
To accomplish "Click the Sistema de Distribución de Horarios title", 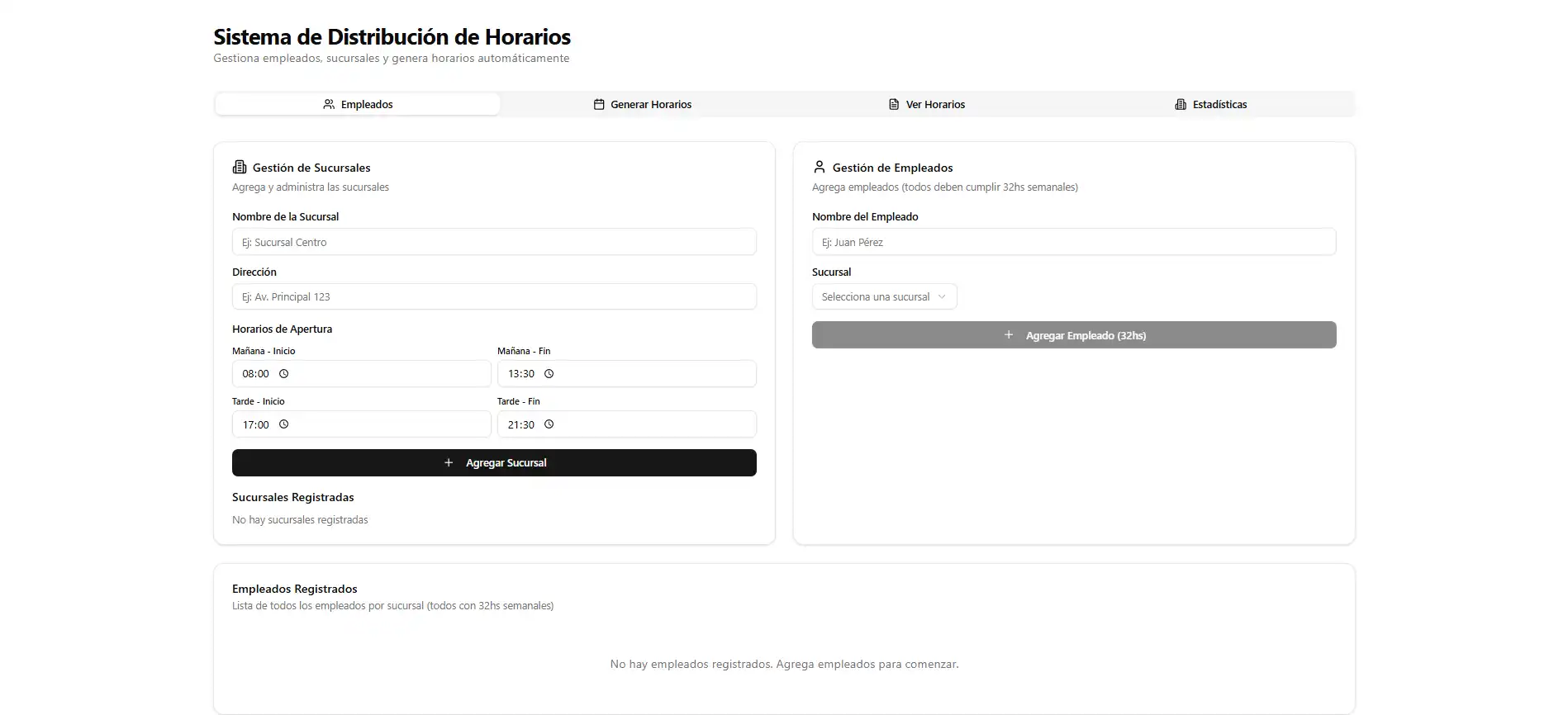I will click(392, 36).
